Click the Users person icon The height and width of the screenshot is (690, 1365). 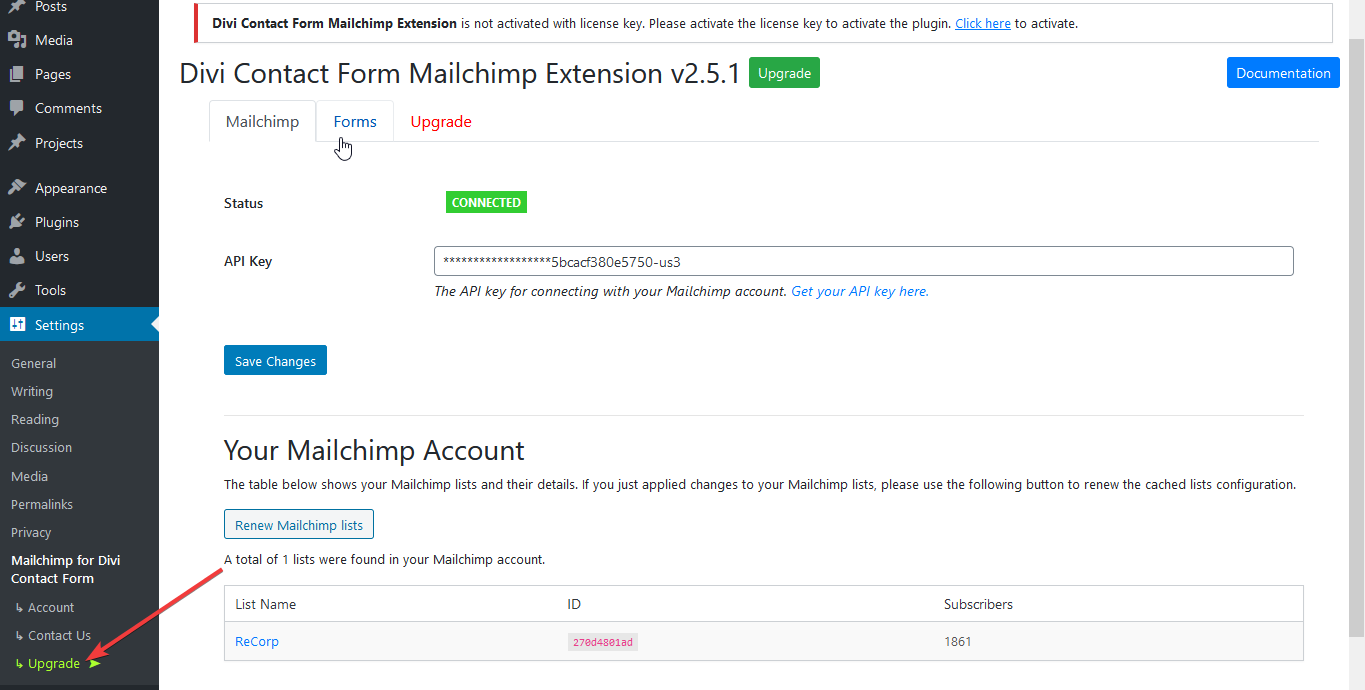coord(17,256)
